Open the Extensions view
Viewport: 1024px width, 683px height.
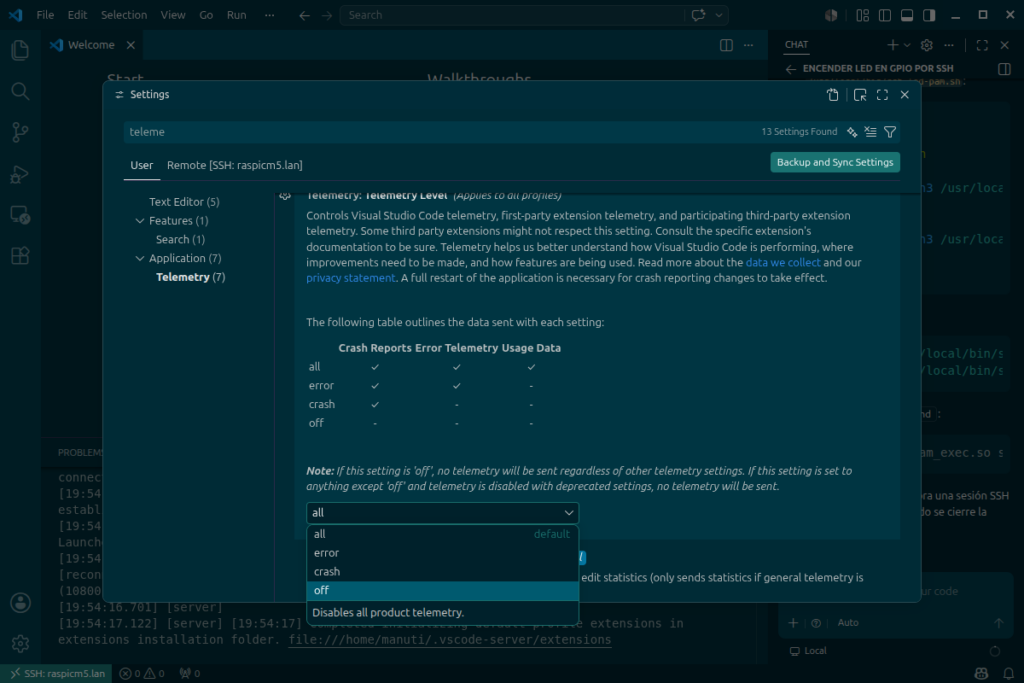click(x=20, y=256)
